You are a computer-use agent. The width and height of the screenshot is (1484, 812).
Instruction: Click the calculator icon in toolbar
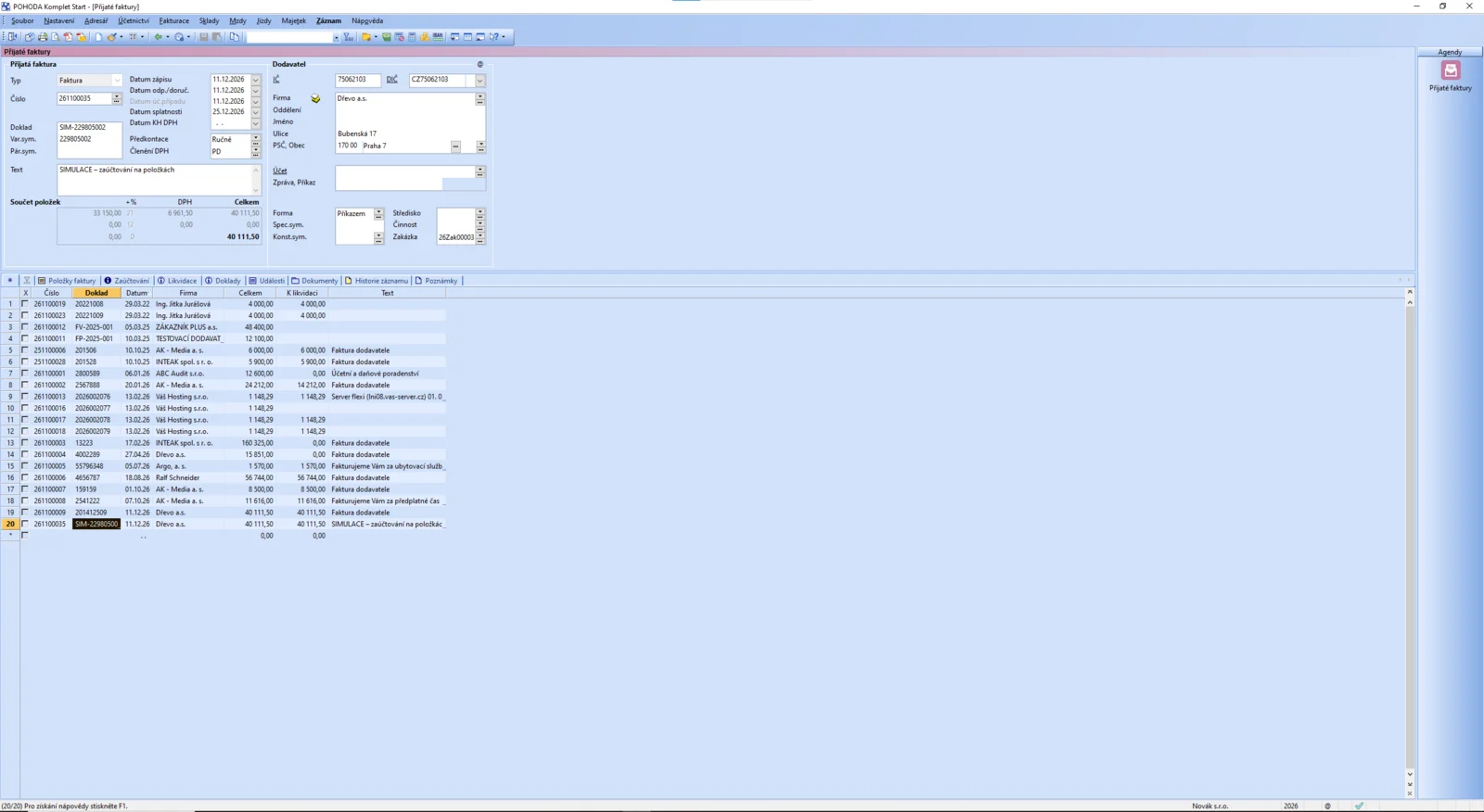coord(412,37)
